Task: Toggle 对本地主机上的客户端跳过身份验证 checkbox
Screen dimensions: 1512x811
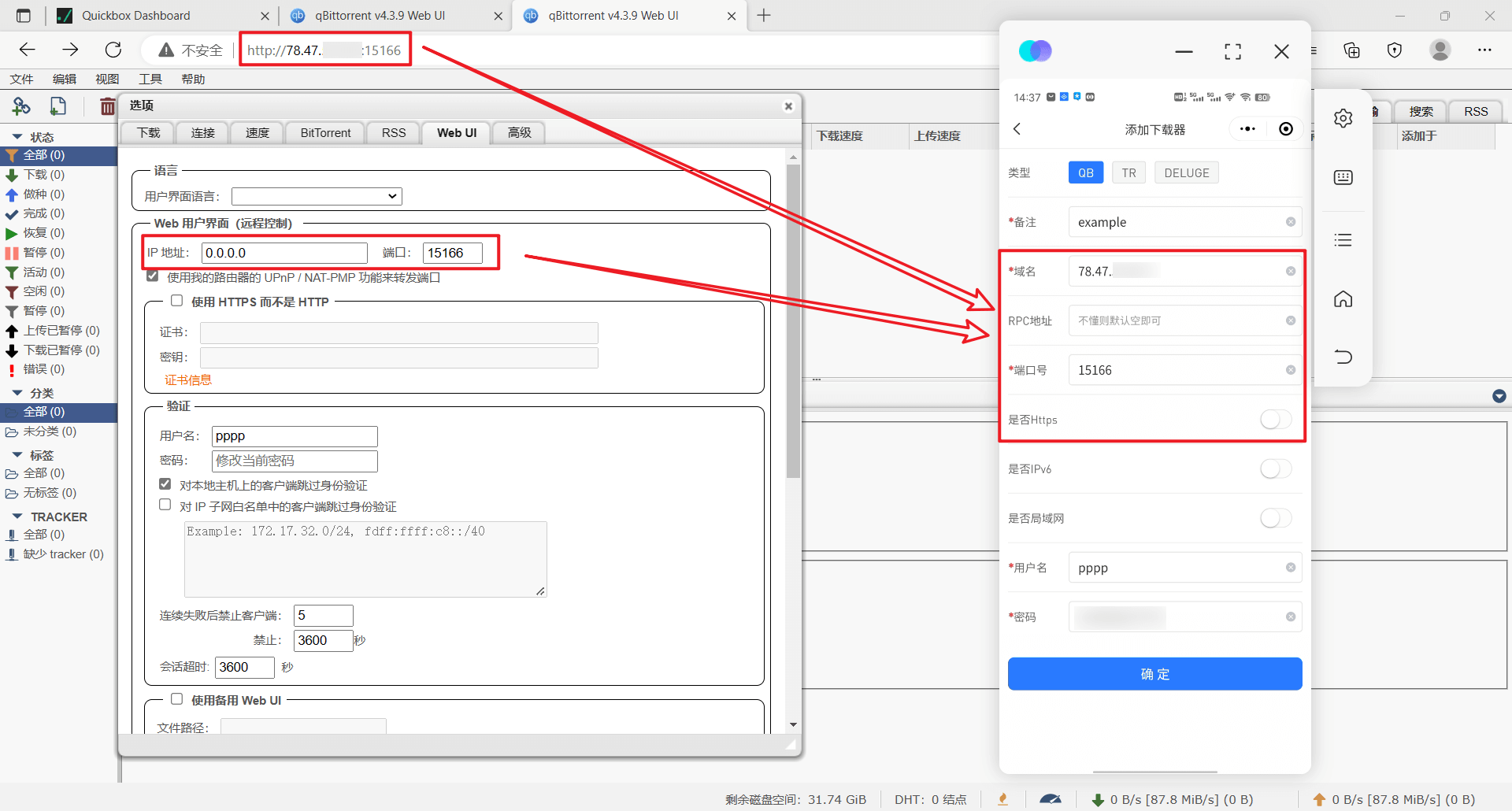Action: pyautogui.click(x=165, y=484)
